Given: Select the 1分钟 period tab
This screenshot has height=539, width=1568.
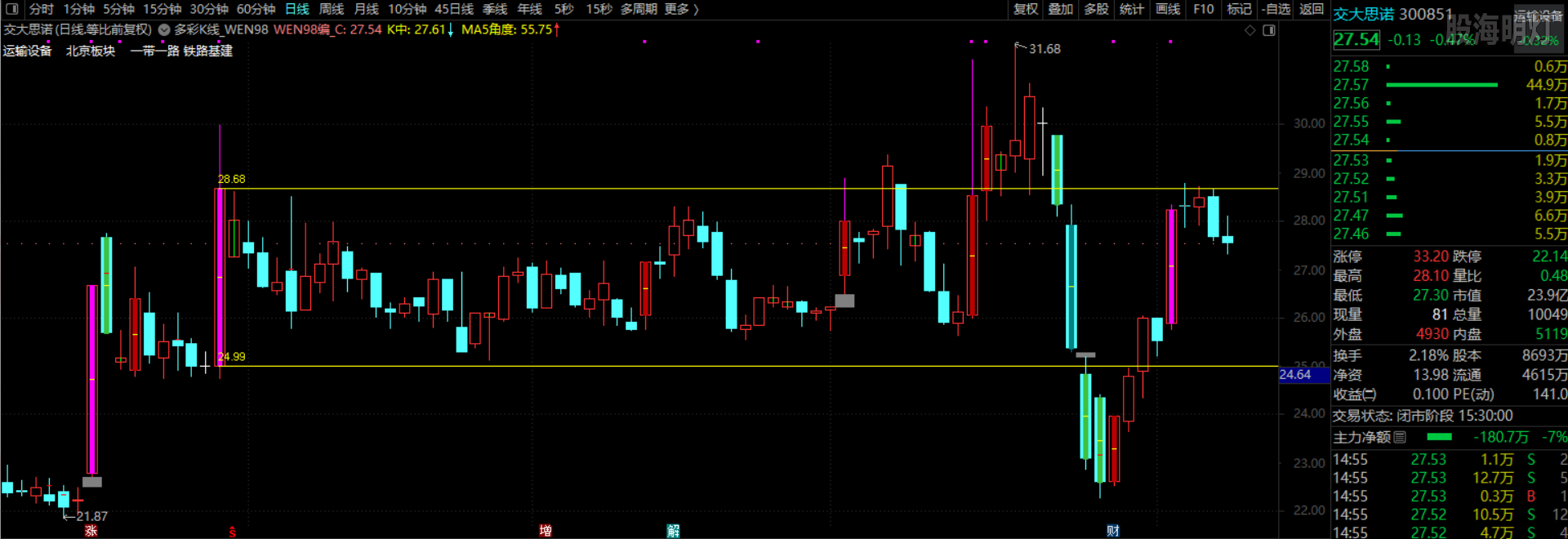Looking at the screenshot, I should [x=78, y=9].
